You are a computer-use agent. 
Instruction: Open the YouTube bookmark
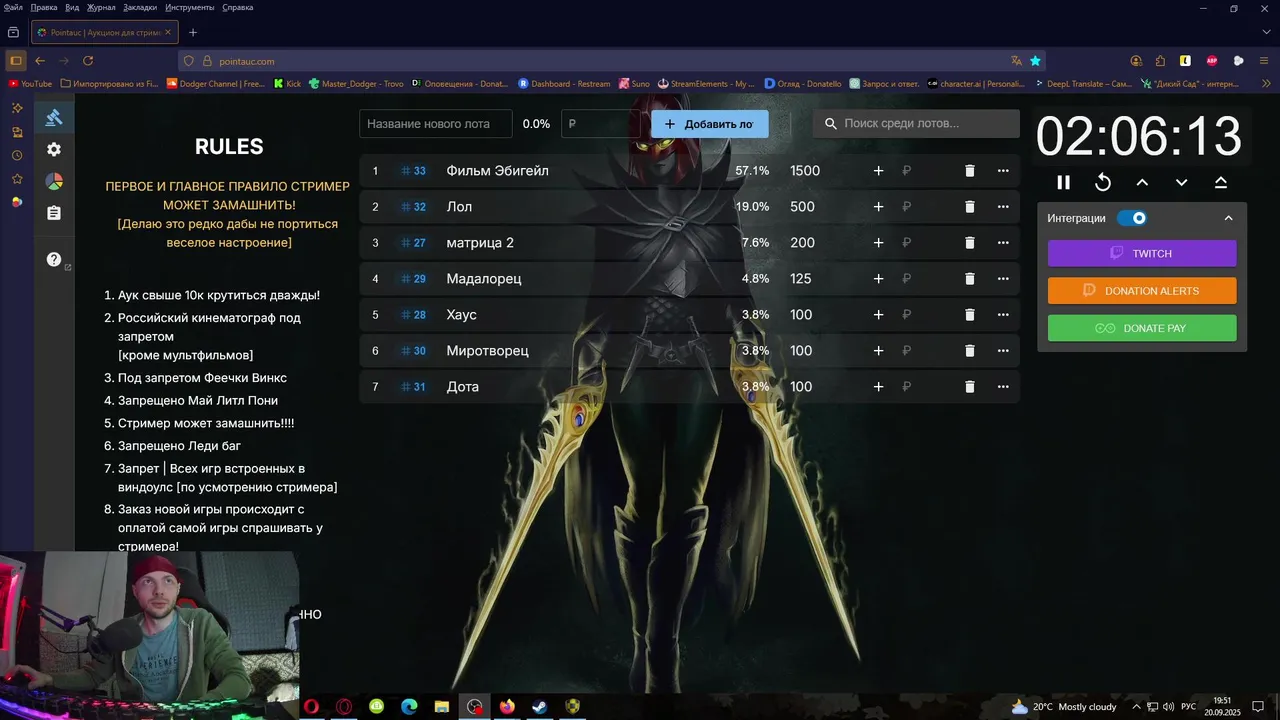point(30,84)
